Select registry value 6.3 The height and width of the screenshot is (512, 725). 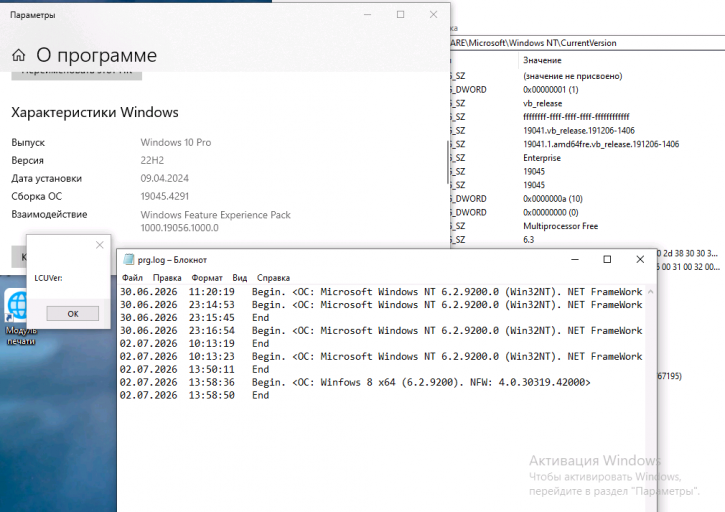pyautogui.click(x=528, y=240)
